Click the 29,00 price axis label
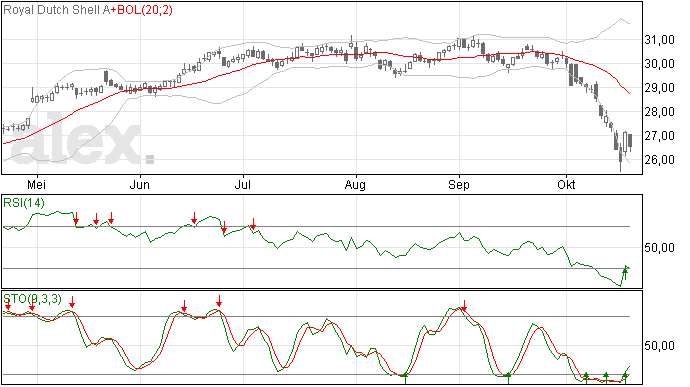Screen dimensions: 690x387 tap(659, 88)
